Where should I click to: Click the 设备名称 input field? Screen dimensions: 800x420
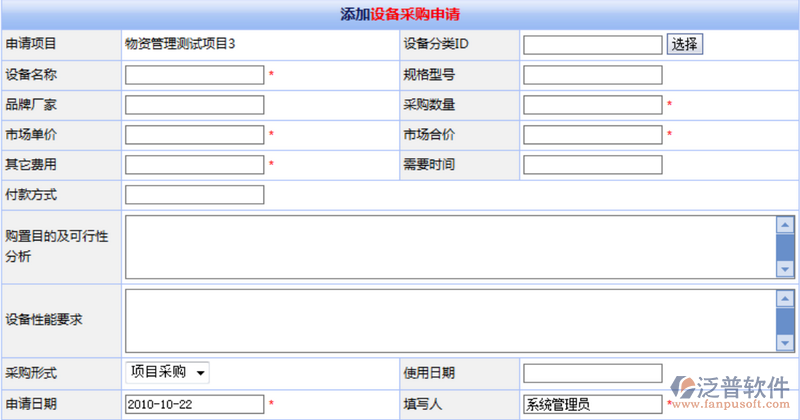click(195, 75)
